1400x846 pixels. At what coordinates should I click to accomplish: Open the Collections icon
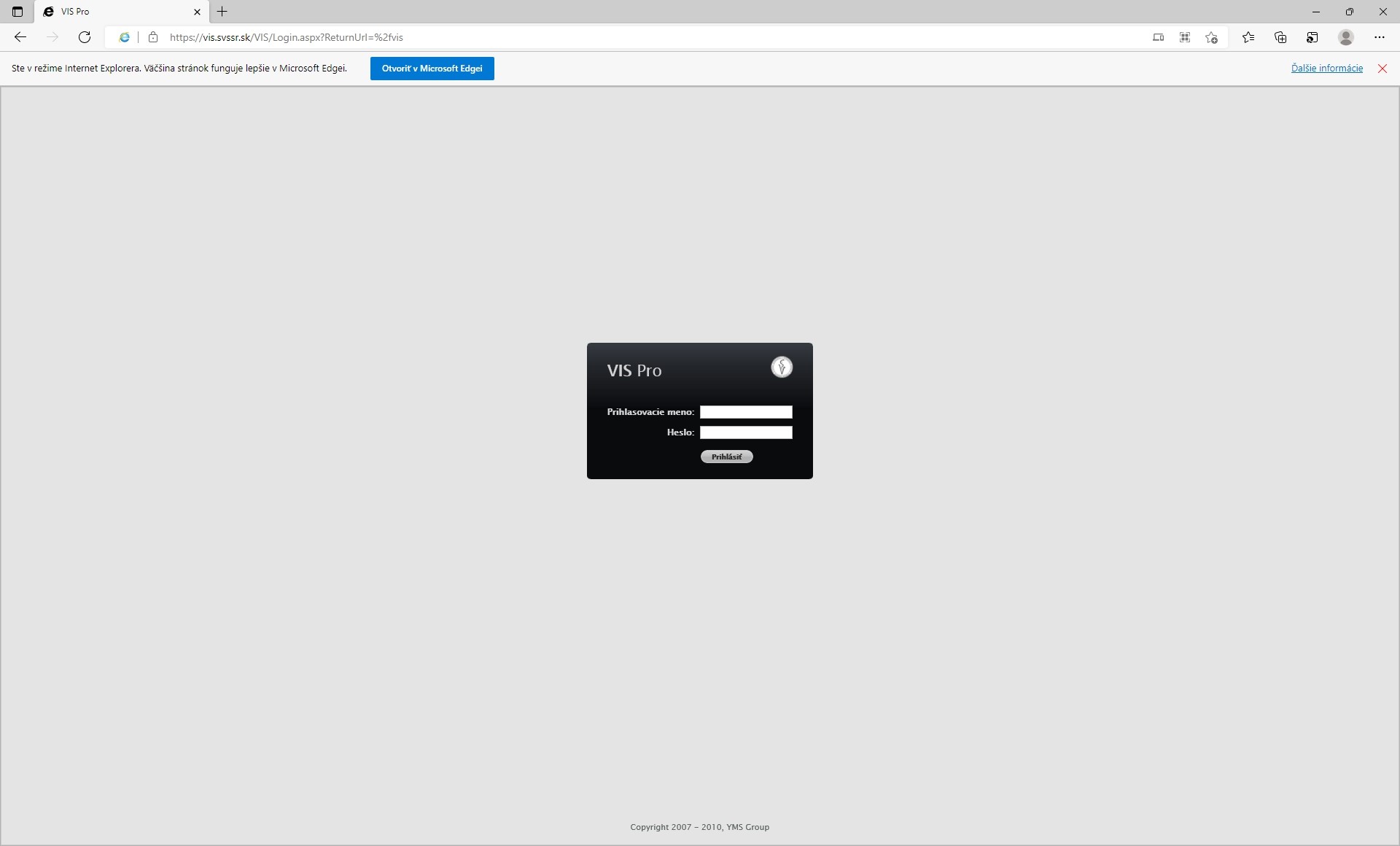click(x=1280, y=37)
